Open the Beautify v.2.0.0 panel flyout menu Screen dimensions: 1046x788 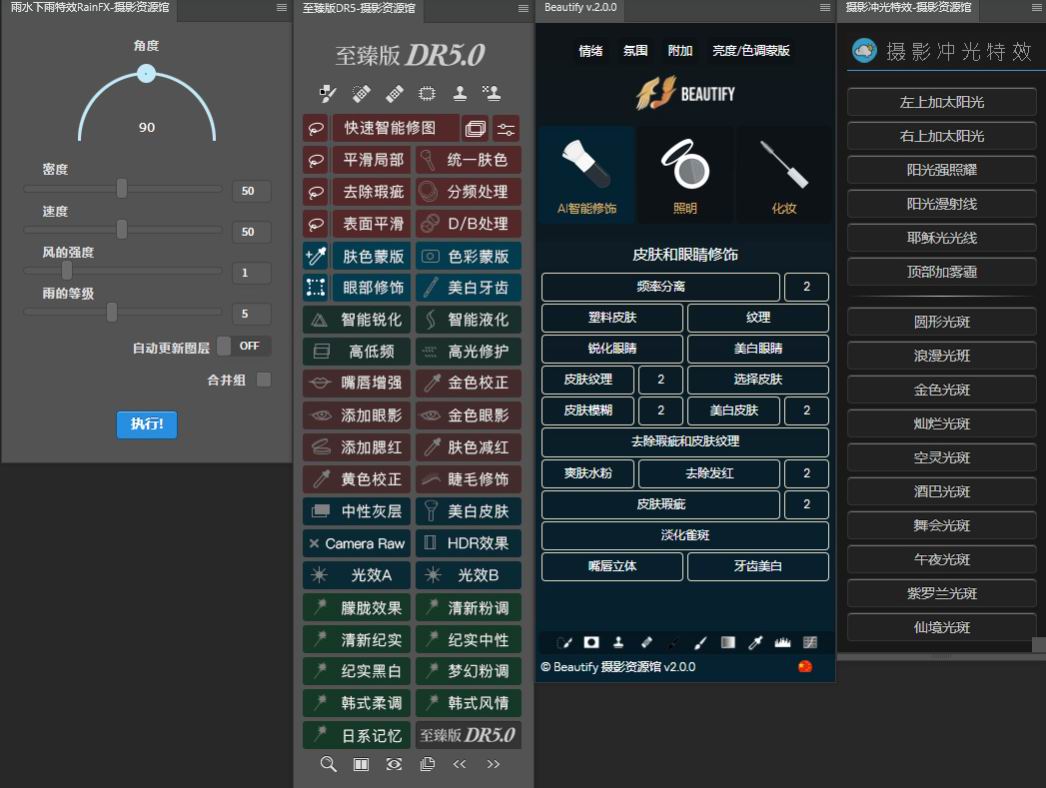pos(825,7)
